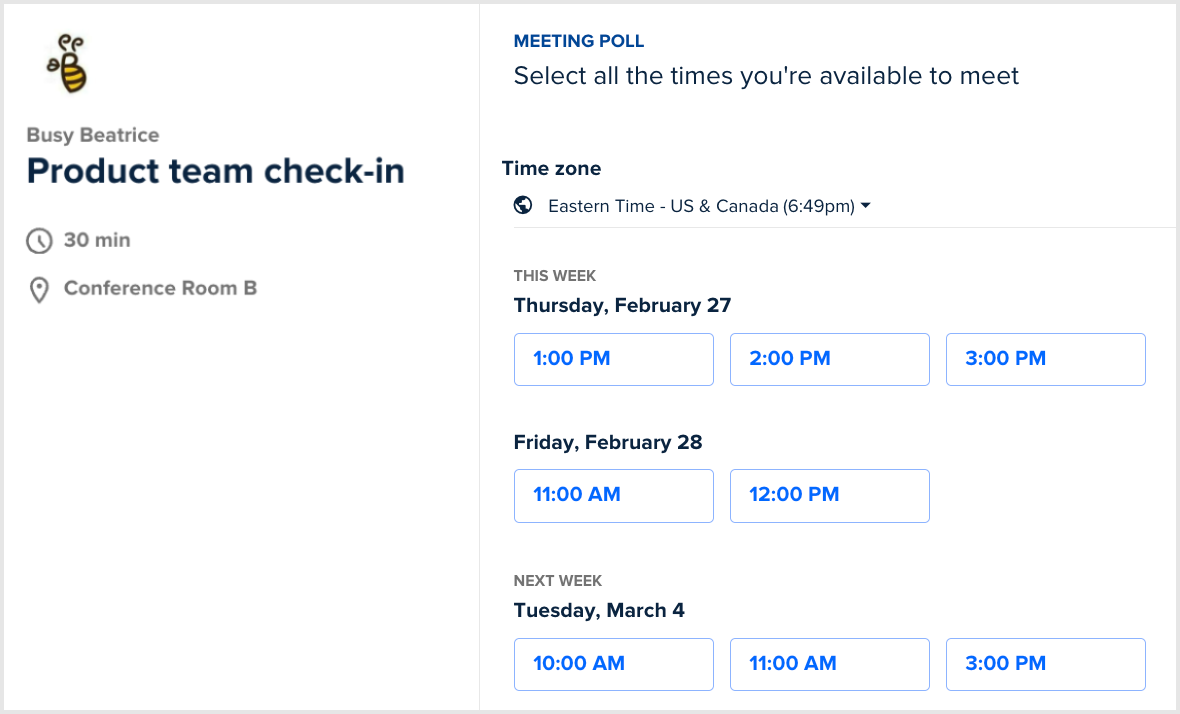The width and height of the screenshot is (1180, 714).
Task: Click the Busy Beatrice host name
Action: pos(93,135)
